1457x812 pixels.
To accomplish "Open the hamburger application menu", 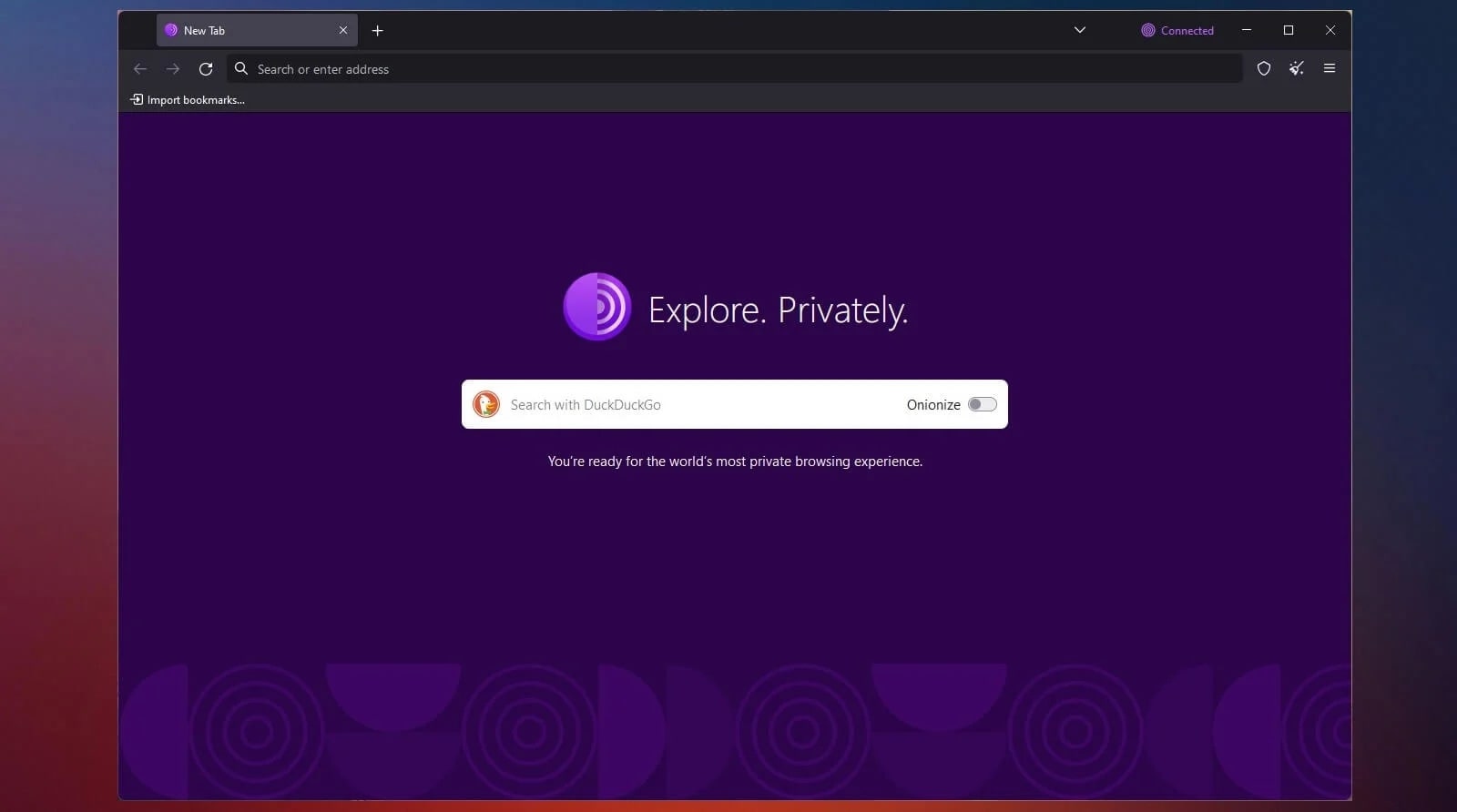I will pyautogui.click(x=1330, y=68).
